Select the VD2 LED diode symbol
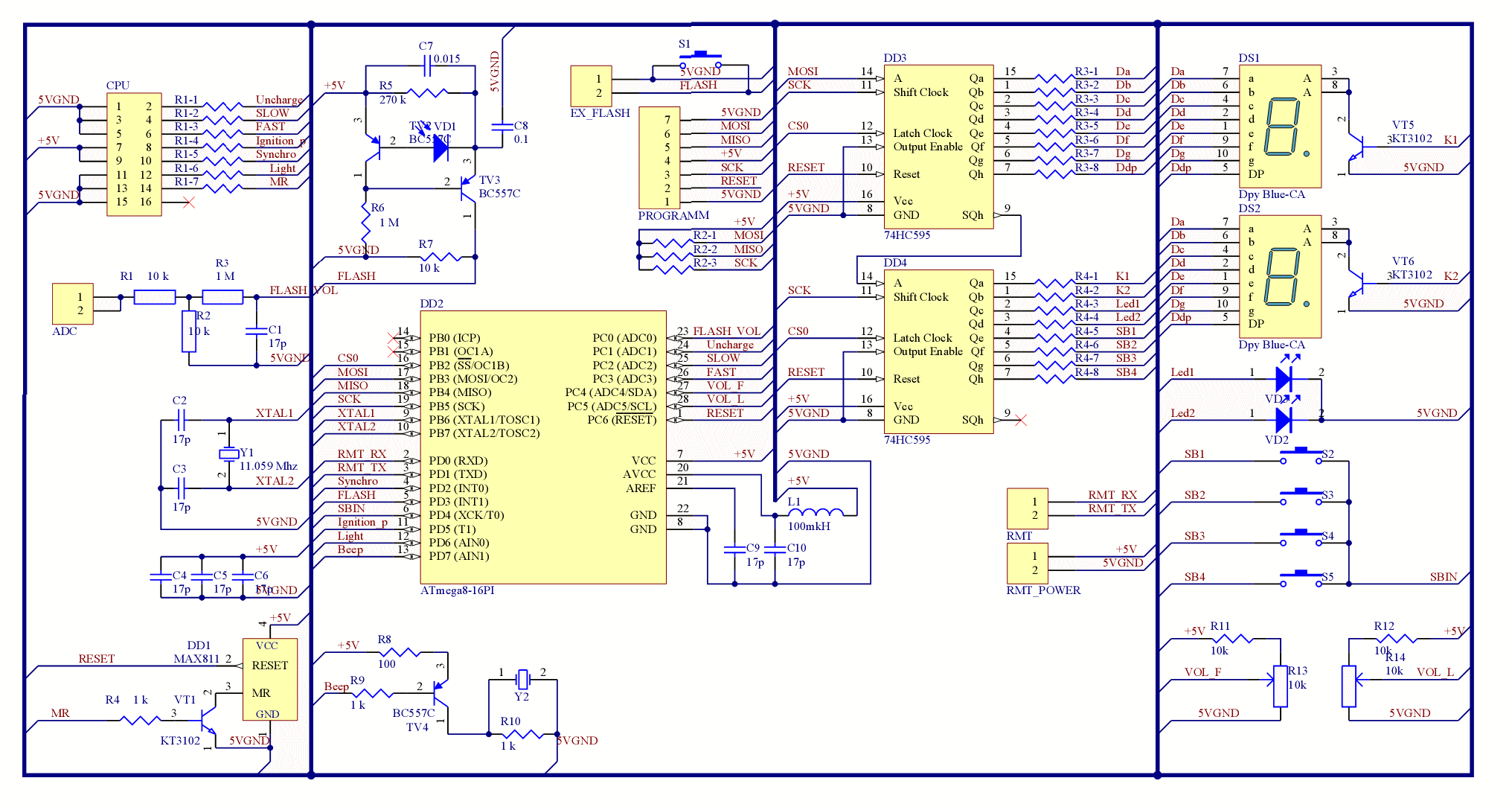This screenshot has height=810, width=1512. (1283, 421)
